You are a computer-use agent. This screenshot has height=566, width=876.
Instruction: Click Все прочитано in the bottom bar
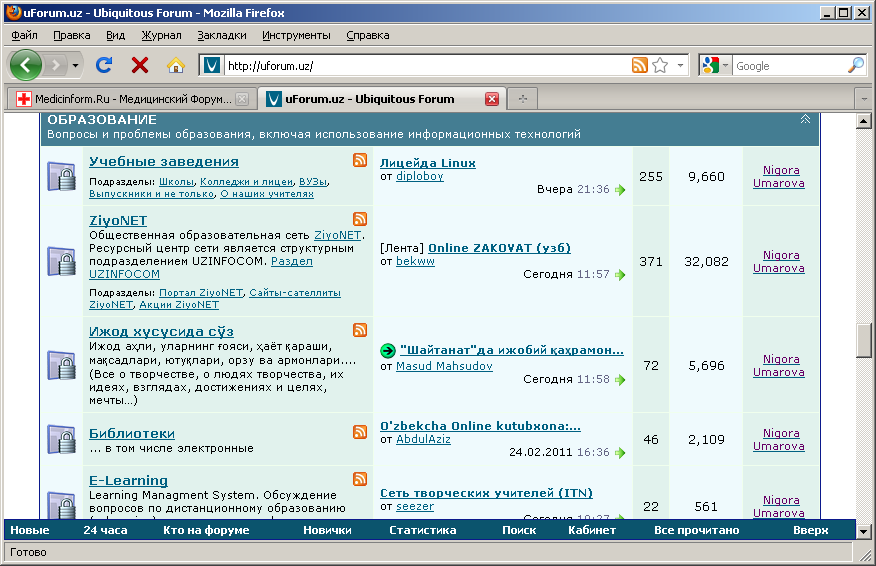coord(697,530)
